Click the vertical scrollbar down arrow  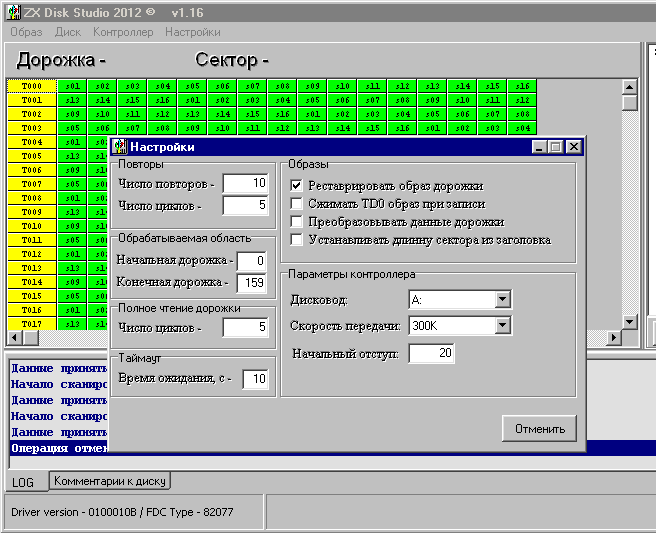[629, 321]
